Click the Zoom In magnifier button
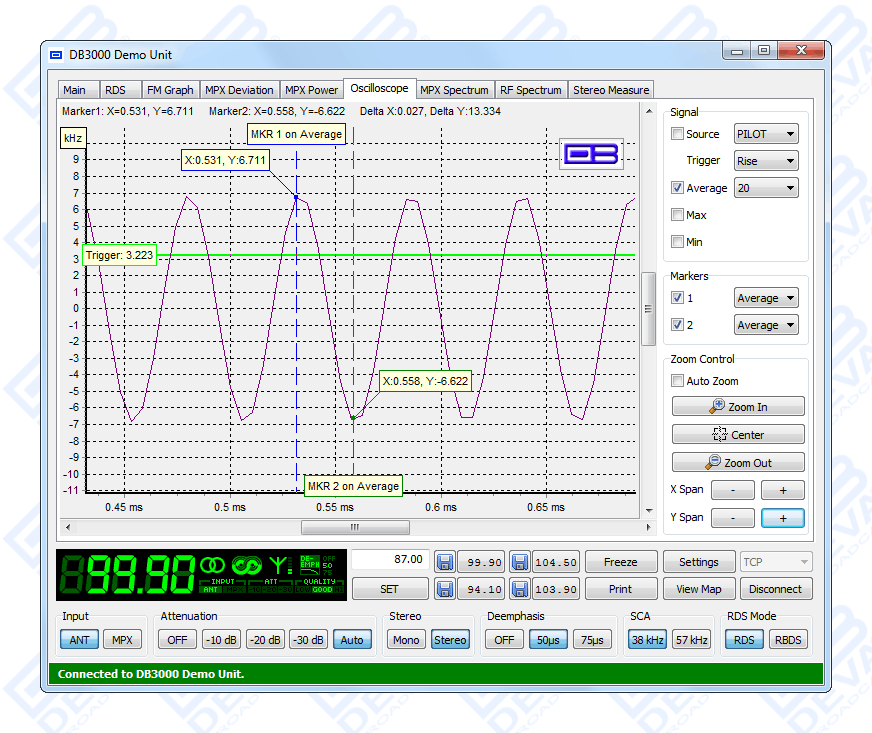This screenshot has width=872, height=733. (x=738, y=407)
